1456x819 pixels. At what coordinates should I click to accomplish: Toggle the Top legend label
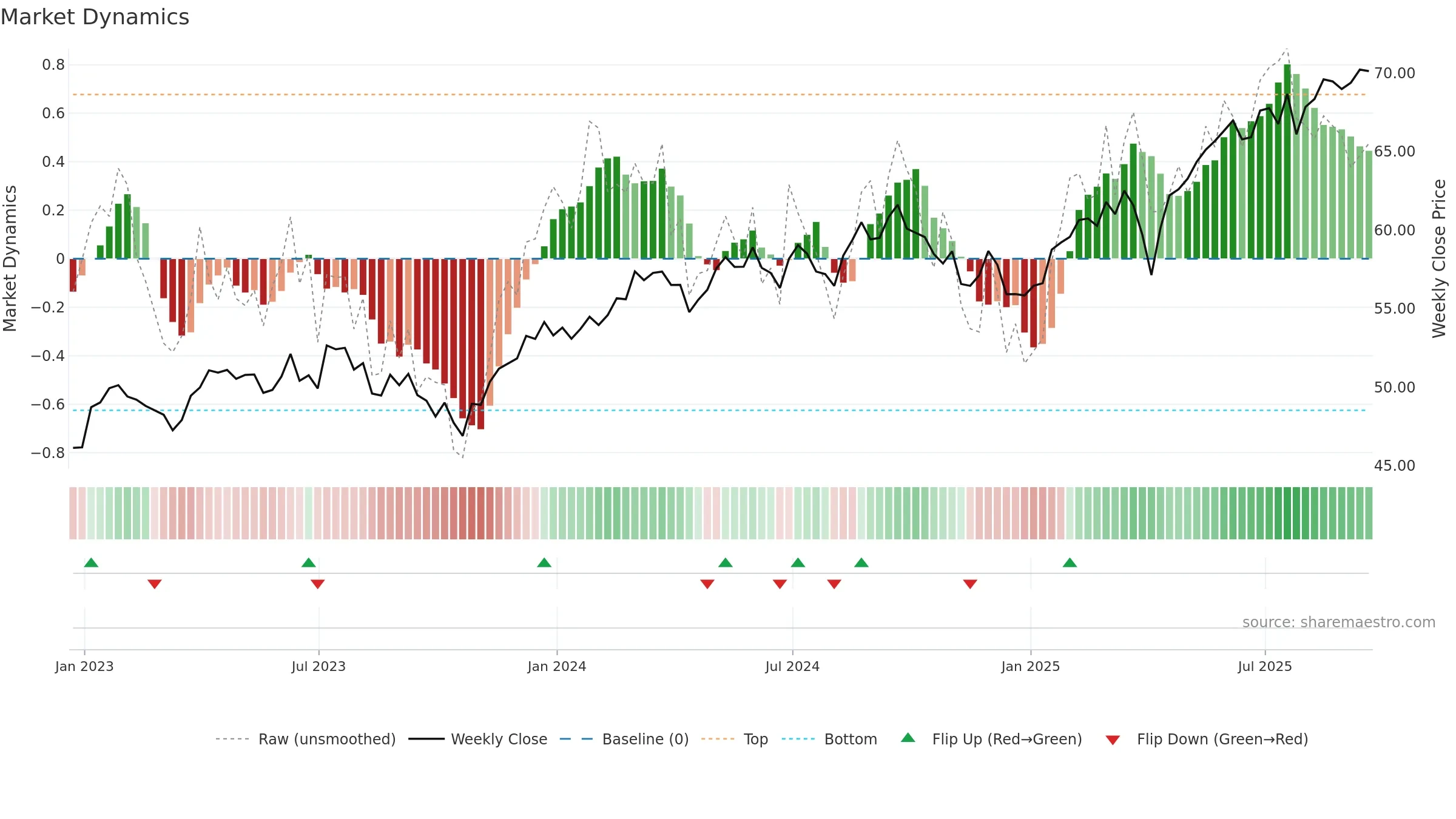[x=756, y=739]
